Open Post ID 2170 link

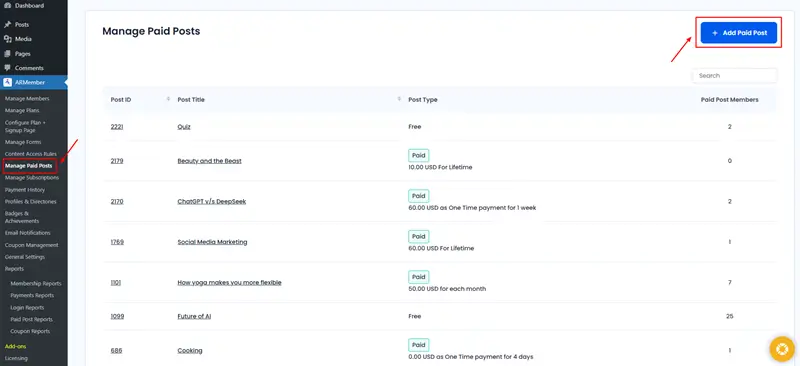tap(117, 202)
